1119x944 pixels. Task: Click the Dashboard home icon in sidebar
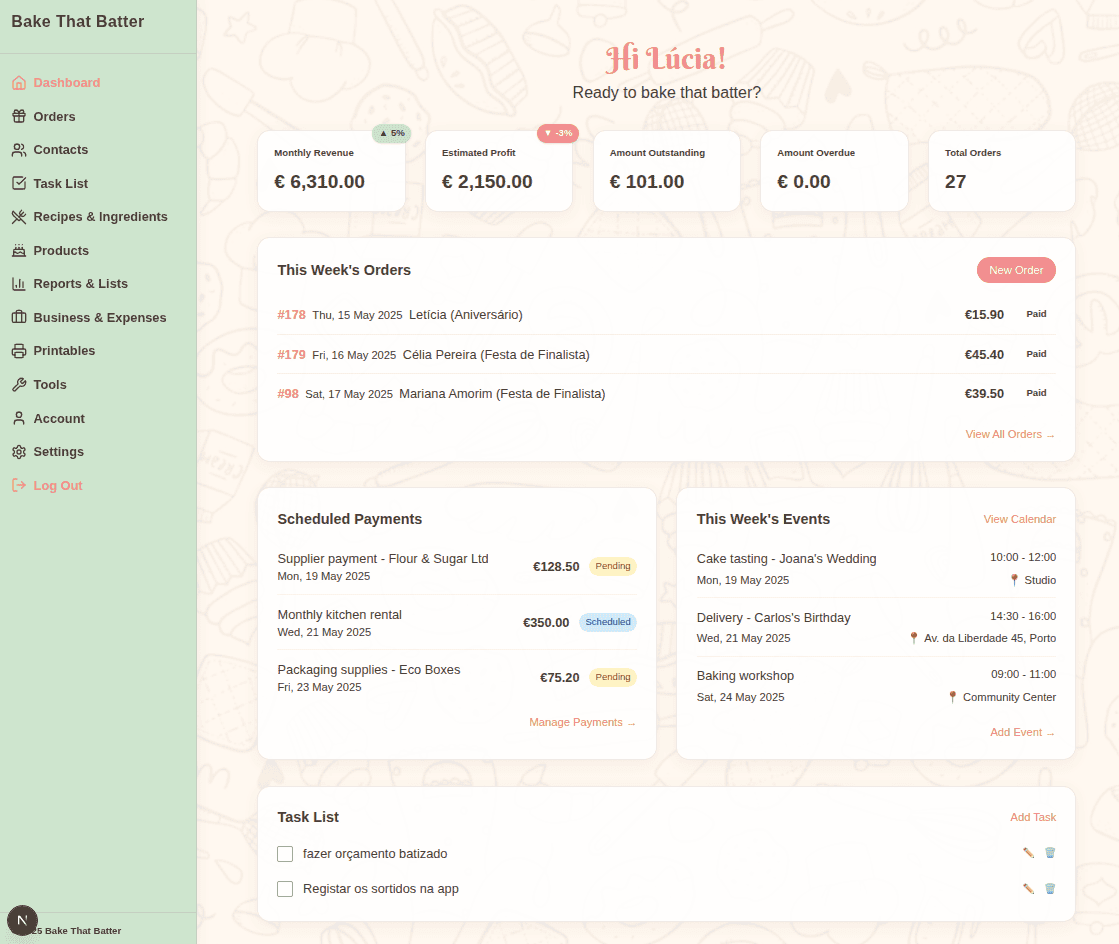19,83
